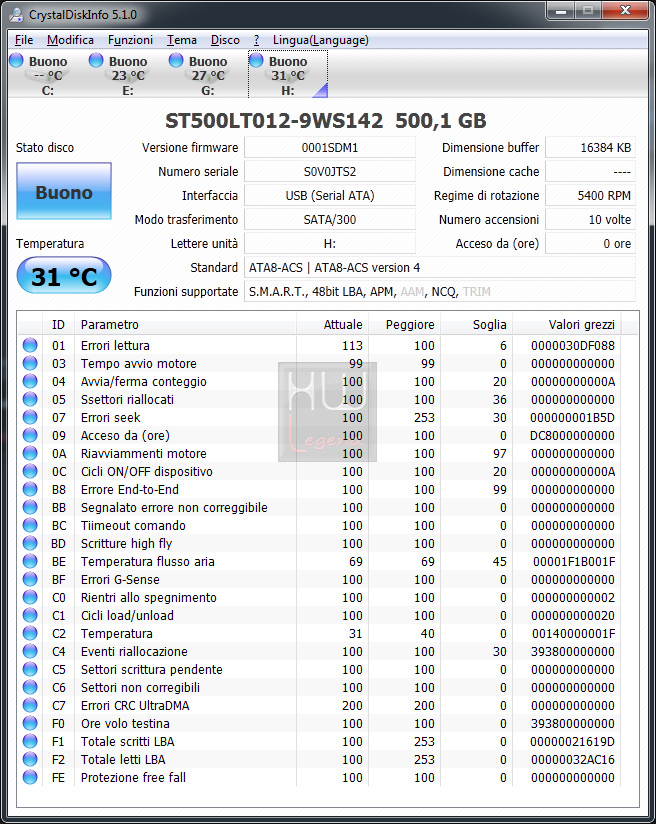This screenshot has height=824, width=656.
Task: Open the Lingua(Language) menu
Action: (x=320, y=40)
